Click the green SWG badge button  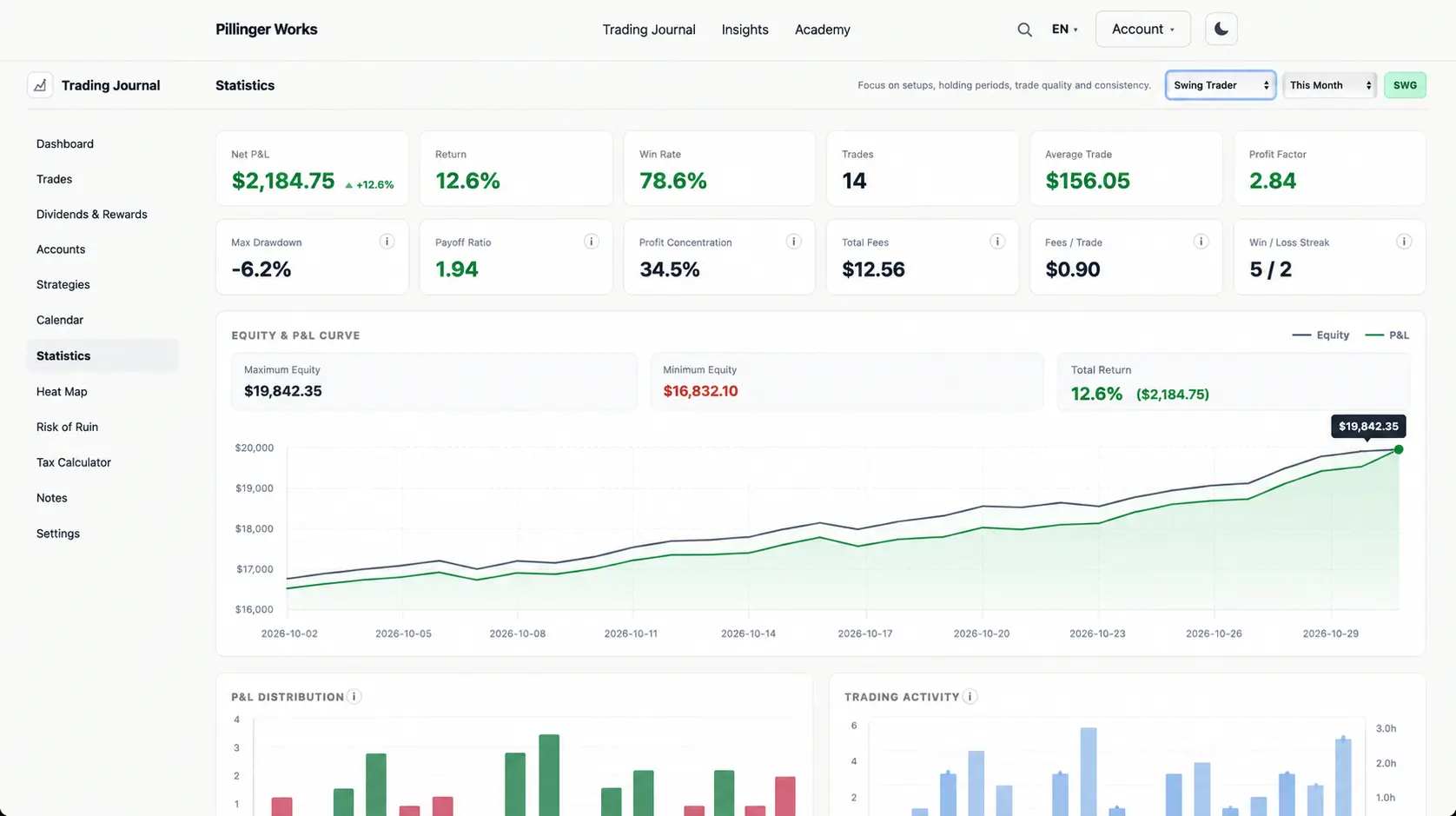point(1405,85)
